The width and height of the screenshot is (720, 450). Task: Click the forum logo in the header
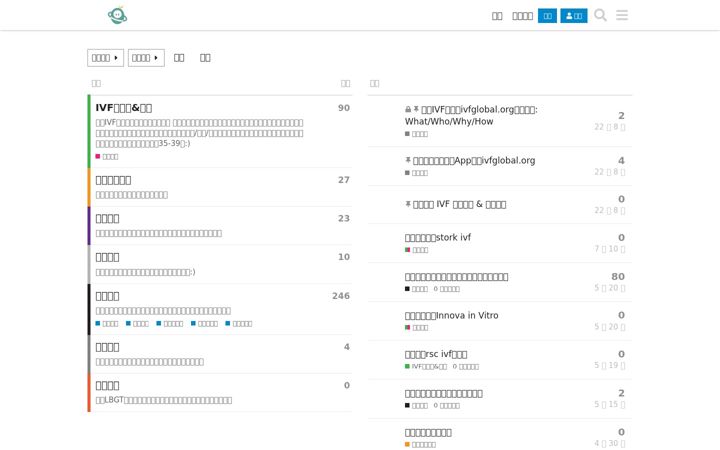(118, 16)
